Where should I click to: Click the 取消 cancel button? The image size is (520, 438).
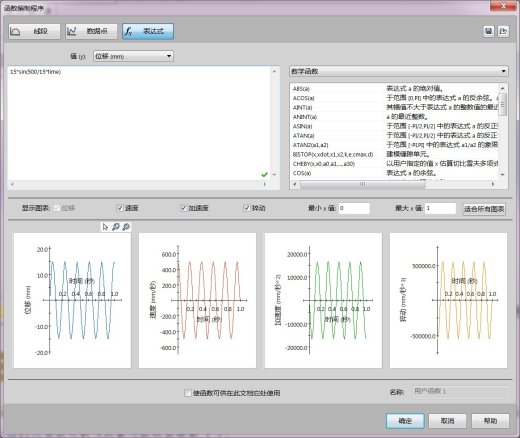(x=447, y=421)
